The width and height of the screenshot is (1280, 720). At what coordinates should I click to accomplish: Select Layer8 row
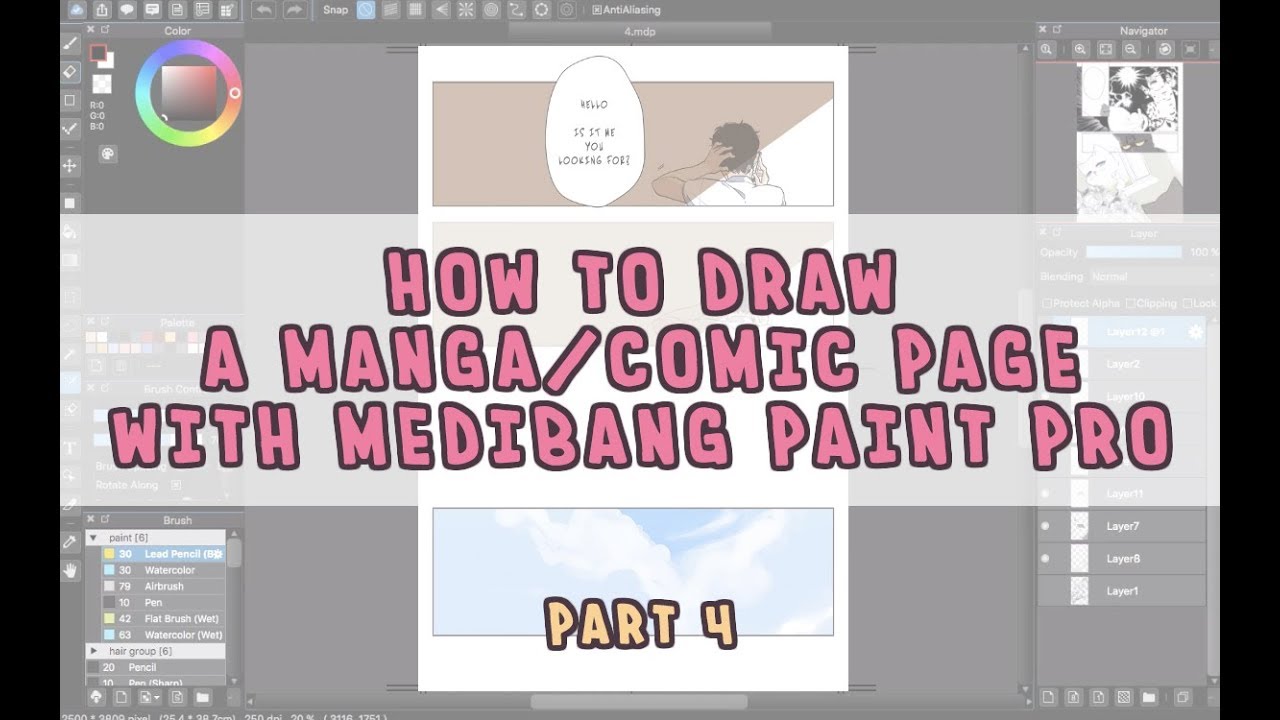(x=1122, y=558)
